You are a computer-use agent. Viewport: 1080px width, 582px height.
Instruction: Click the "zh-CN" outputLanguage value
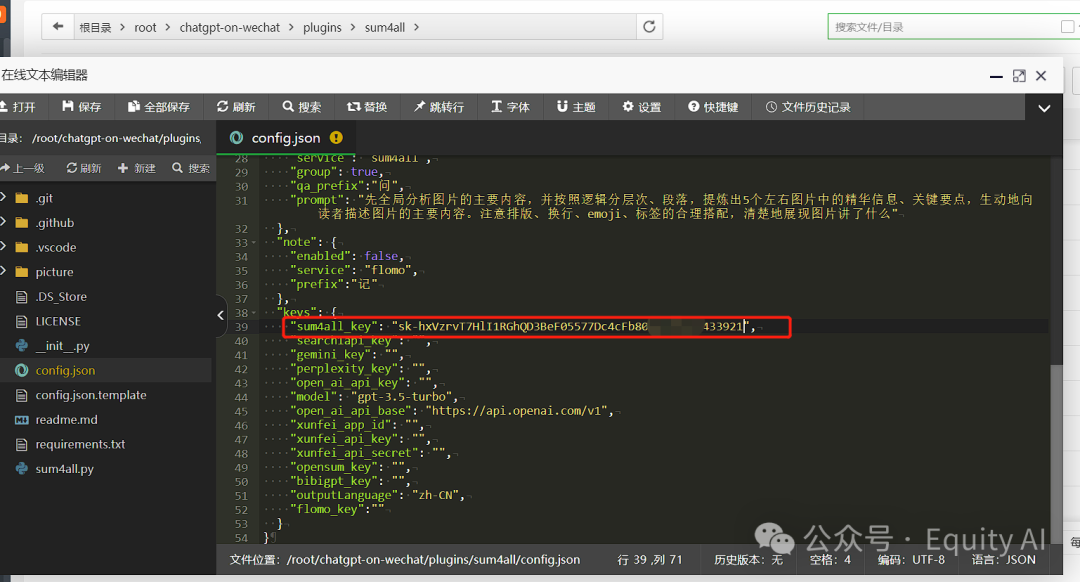[x=436, y=495]
